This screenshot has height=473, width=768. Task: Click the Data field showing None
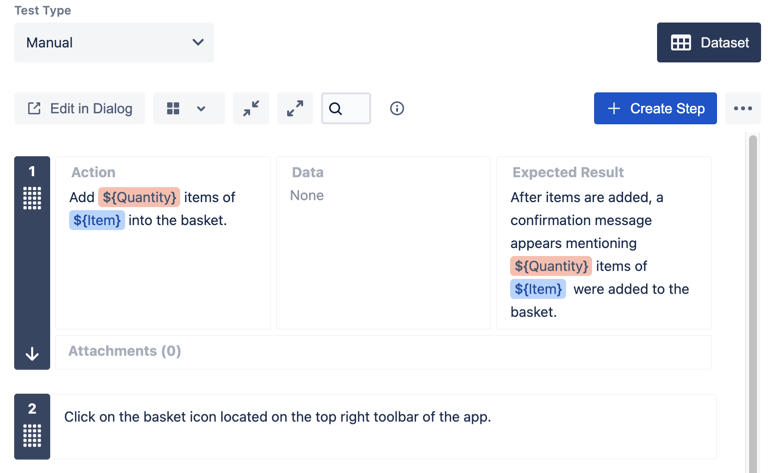coord(384,243)
